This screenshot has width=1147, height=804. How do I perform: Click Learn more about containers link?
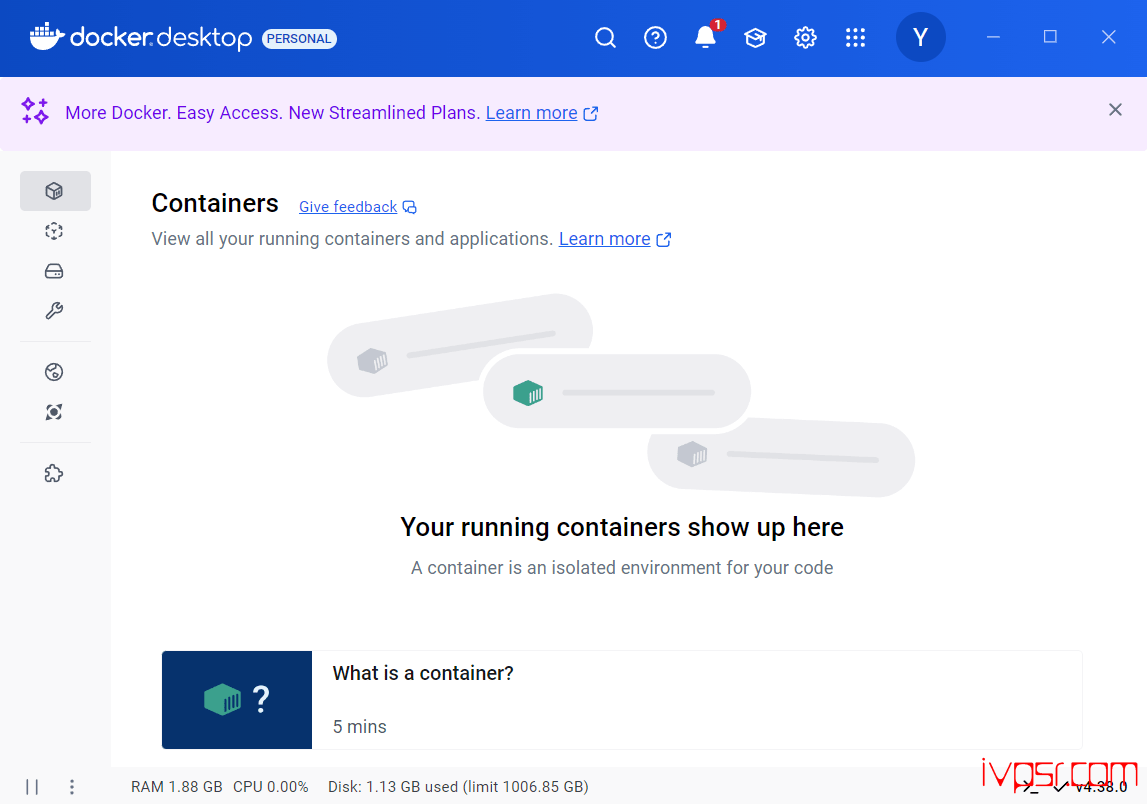click(605, 239)
